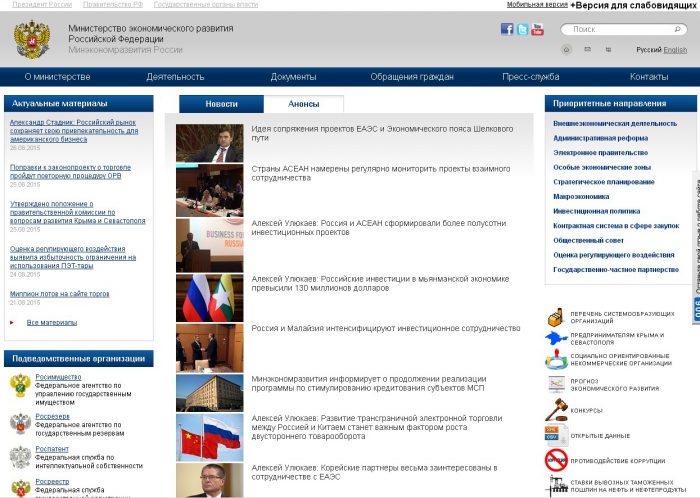Click the oil derrick customs duties icon
700x498 pixels.
tap(556, 486)
